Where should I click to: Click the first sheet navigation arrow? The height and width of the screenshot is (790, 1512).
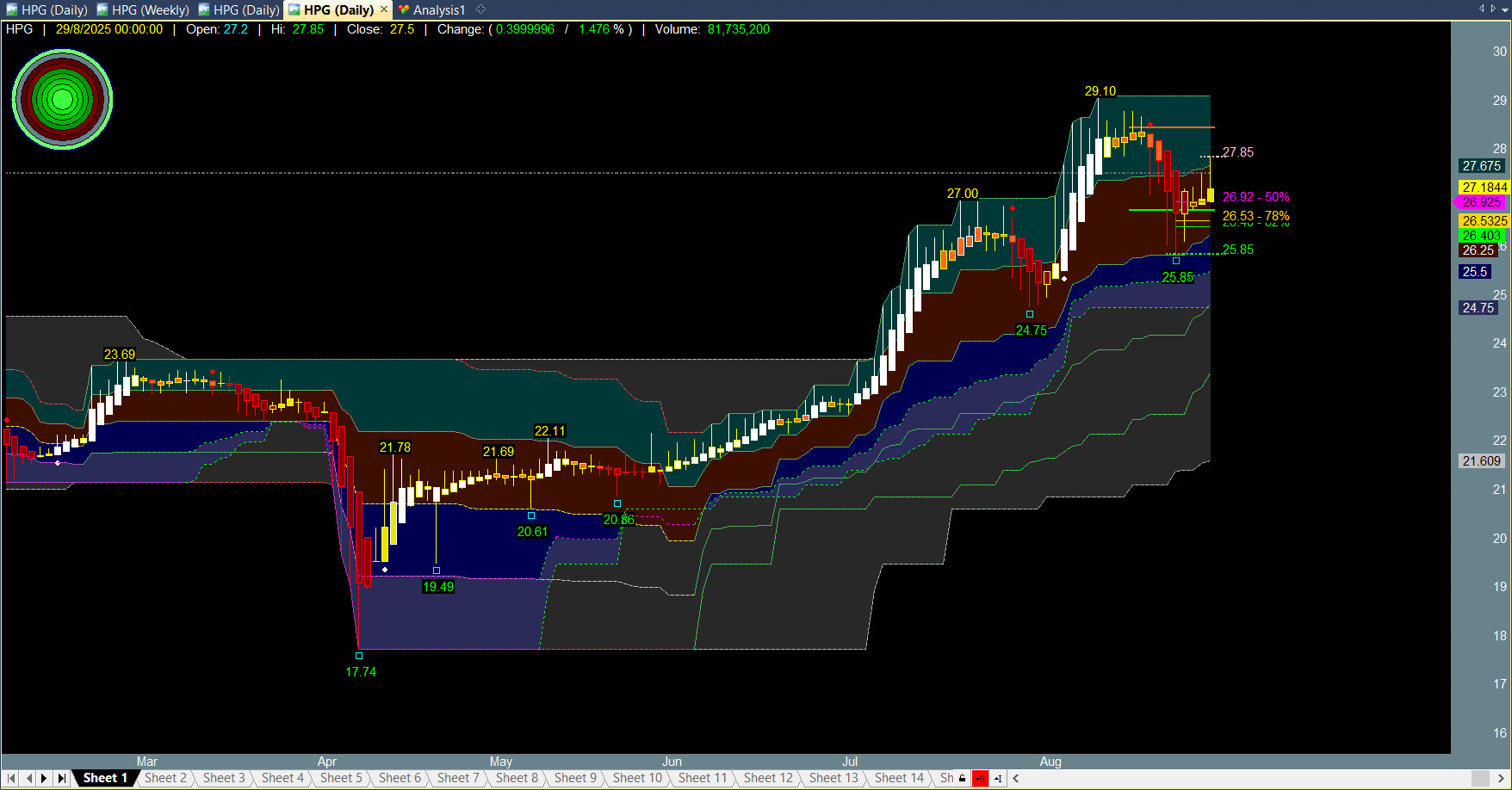coord(11,778)
